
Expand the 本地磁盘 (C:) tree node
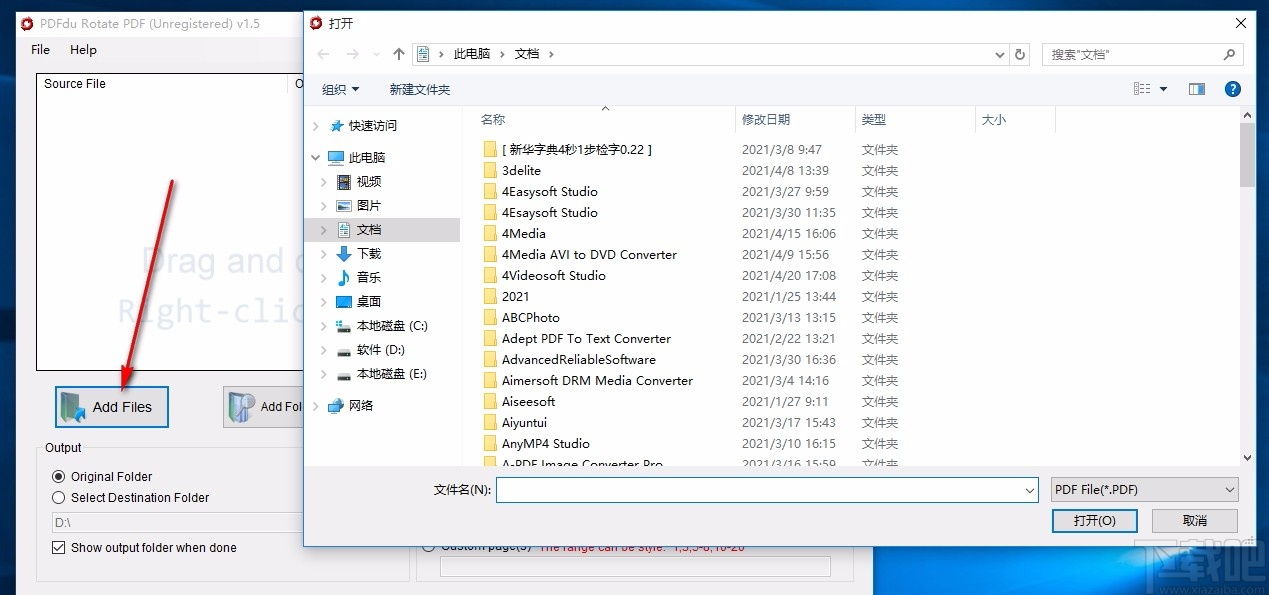322,325
